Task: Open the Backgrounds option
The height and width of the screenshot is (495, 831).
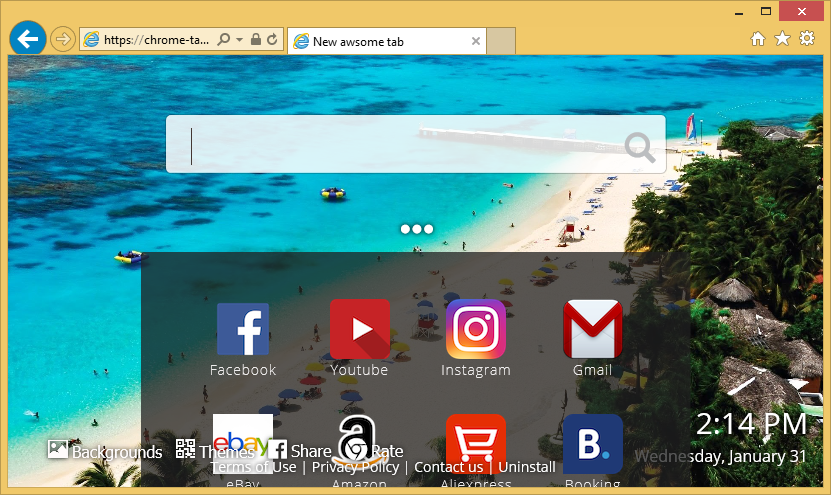Action: [105, 452]
